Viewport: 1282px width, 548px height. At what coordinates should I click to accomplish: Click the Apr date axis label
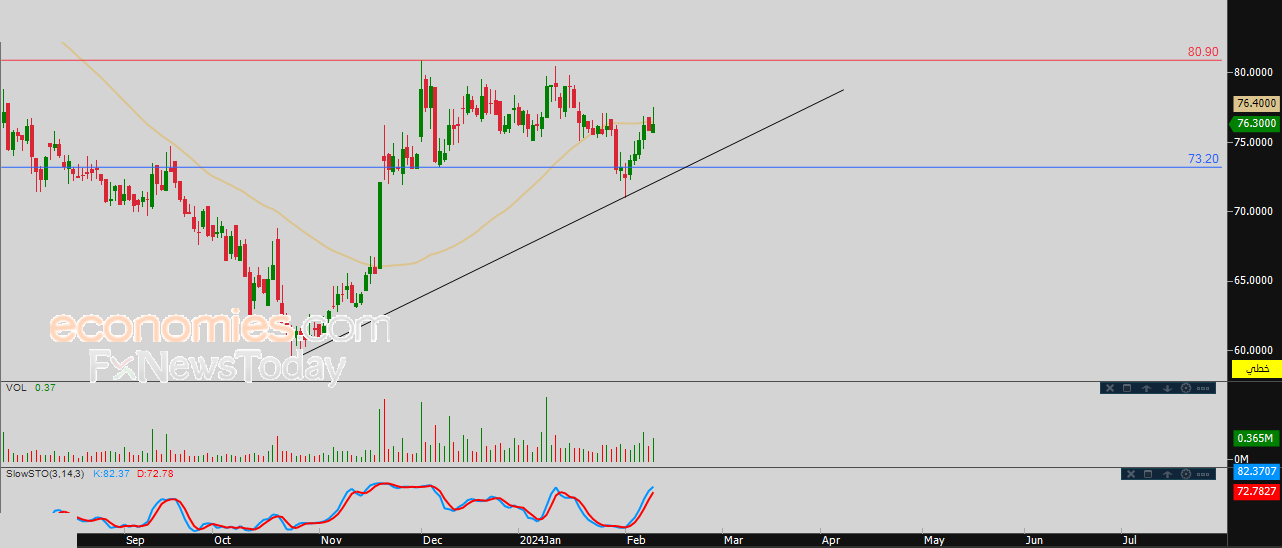pos(831,540)
